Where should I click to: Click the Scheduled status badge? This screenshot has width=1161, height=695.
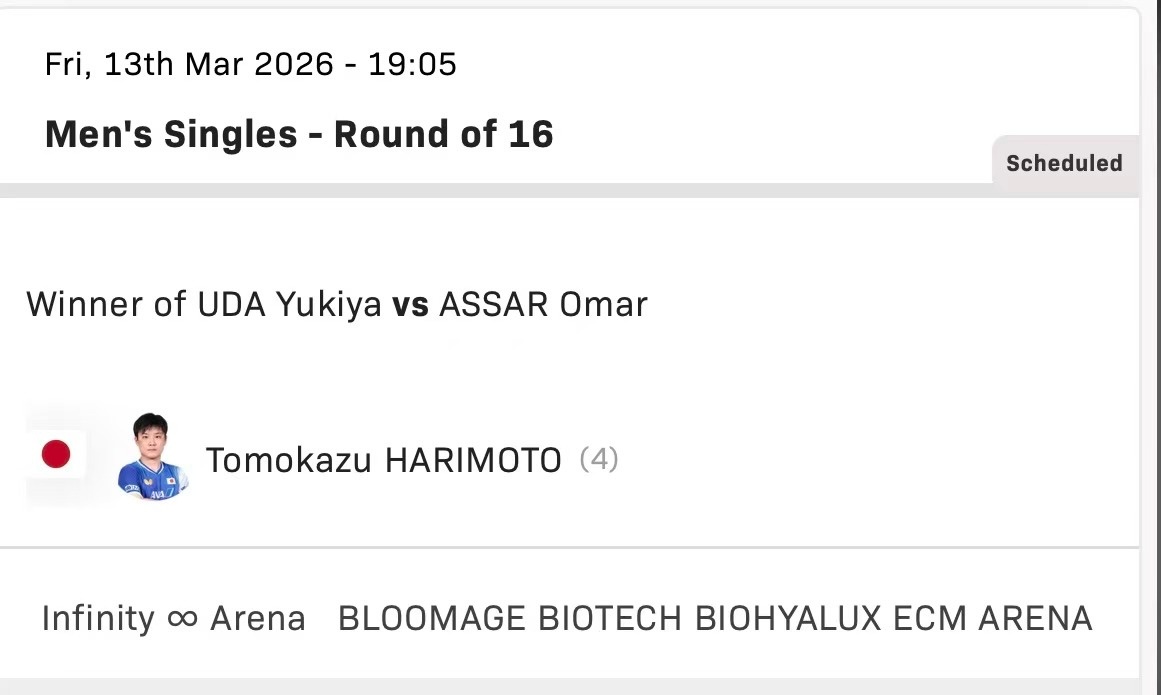click(1064, 163)
